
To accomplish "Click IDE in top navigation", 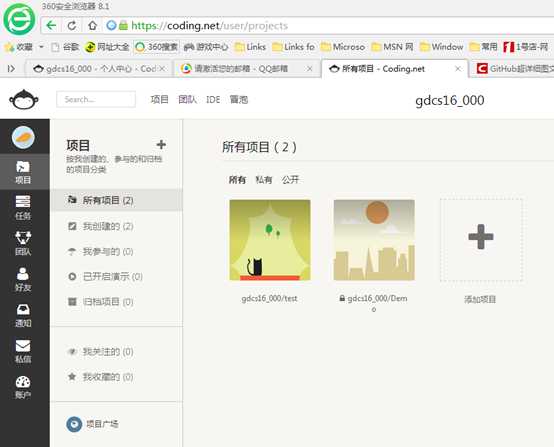I will coord(213,100).
